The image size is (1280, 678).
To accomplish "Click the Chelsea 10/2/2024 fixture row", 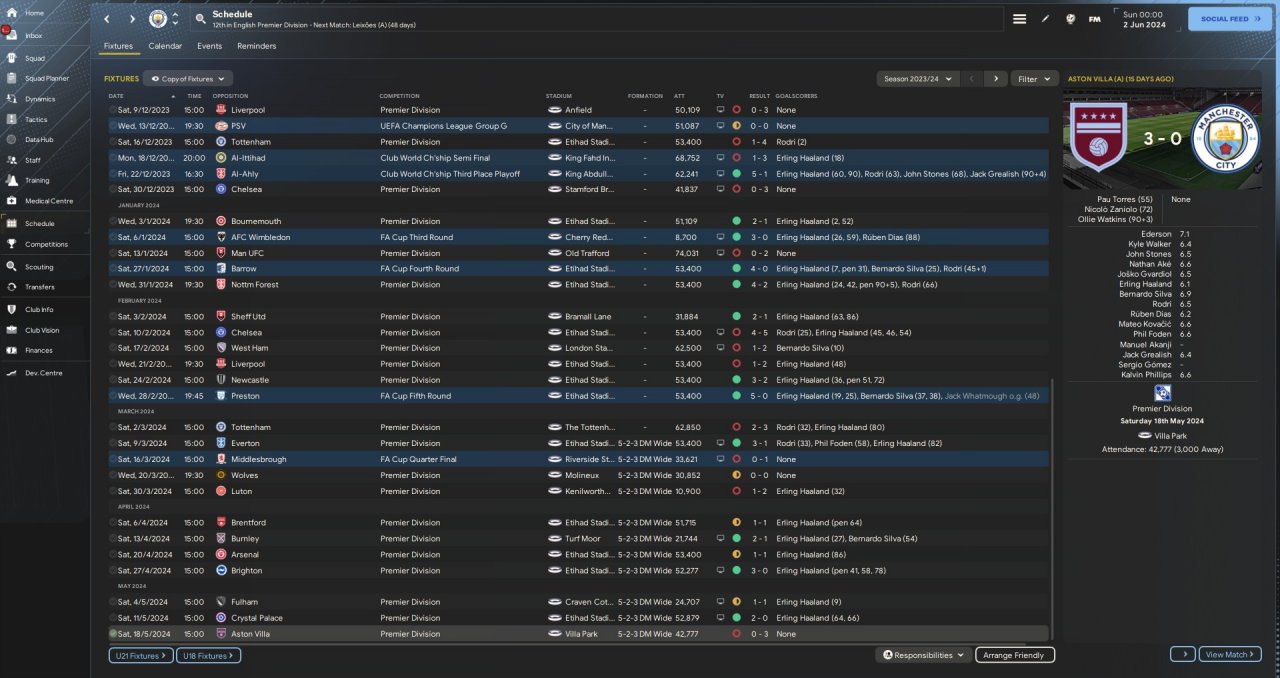I will [578, 332].
